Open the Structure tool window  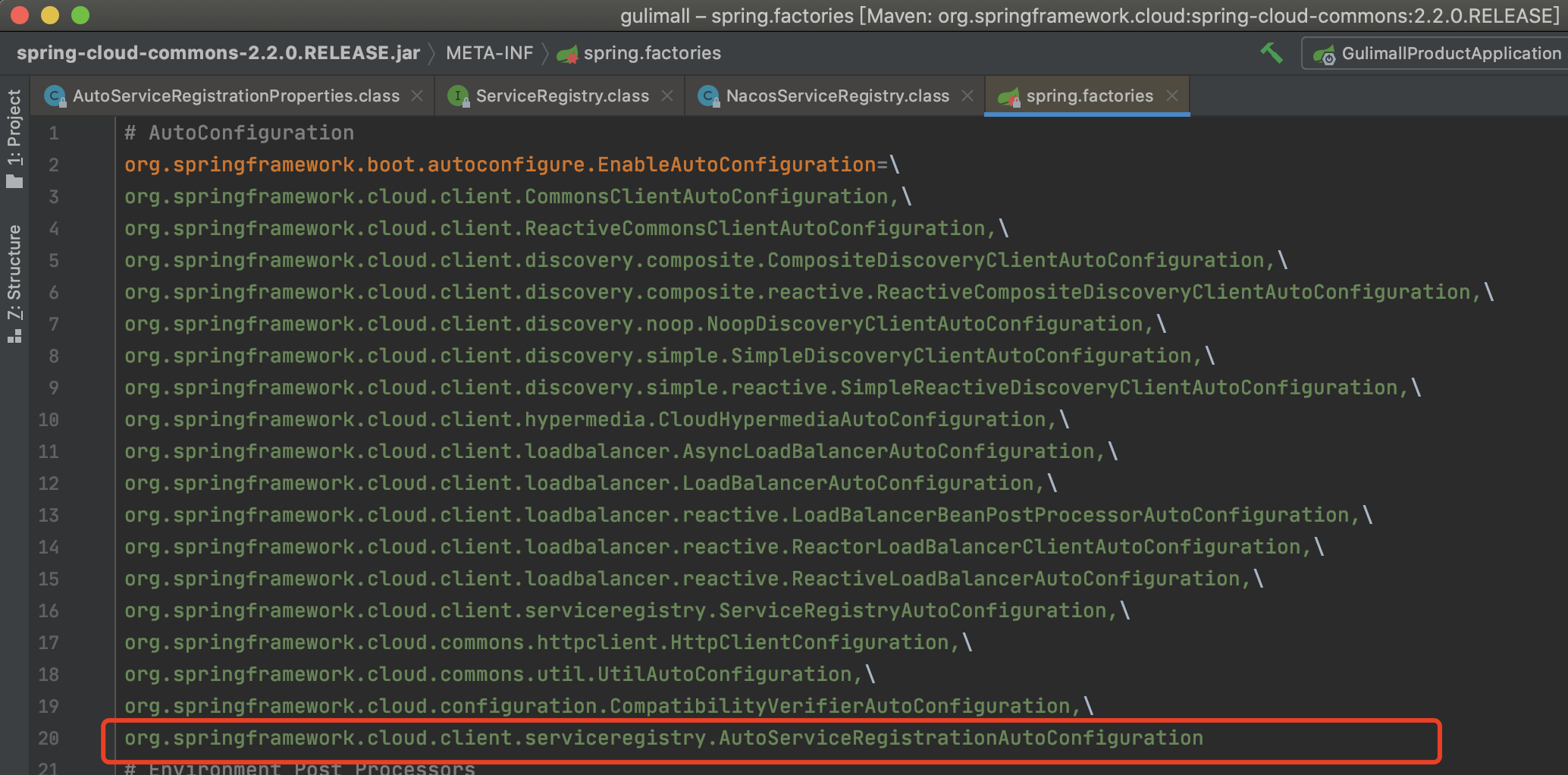click(x=14, y=284)
